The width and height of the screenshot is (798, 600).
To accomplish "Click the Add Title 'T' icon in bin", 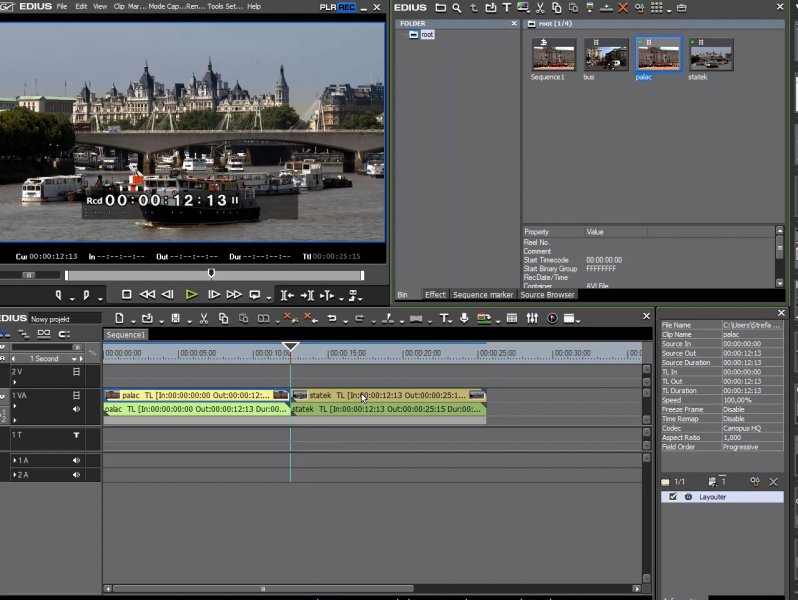I will (x=506, y=8).
